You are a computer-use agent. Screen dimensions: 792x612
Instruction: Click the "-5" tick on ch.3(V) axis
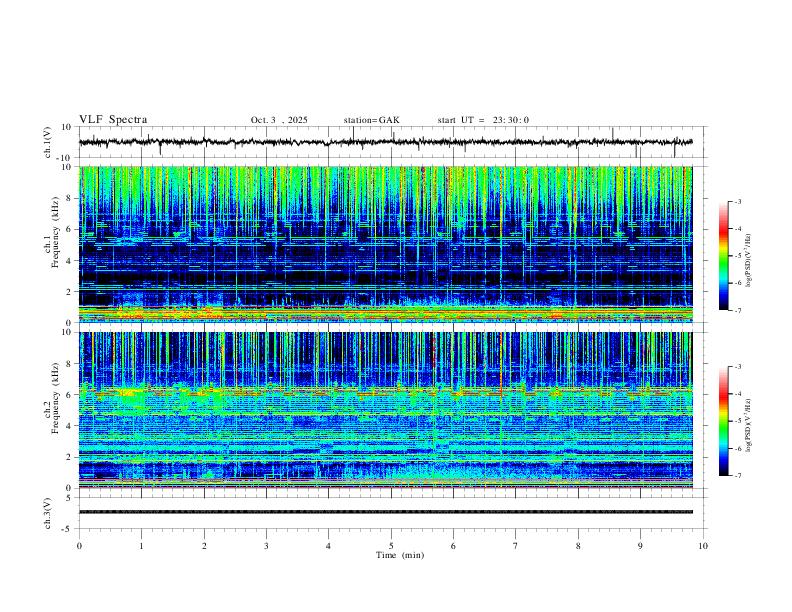pos(68,529)
